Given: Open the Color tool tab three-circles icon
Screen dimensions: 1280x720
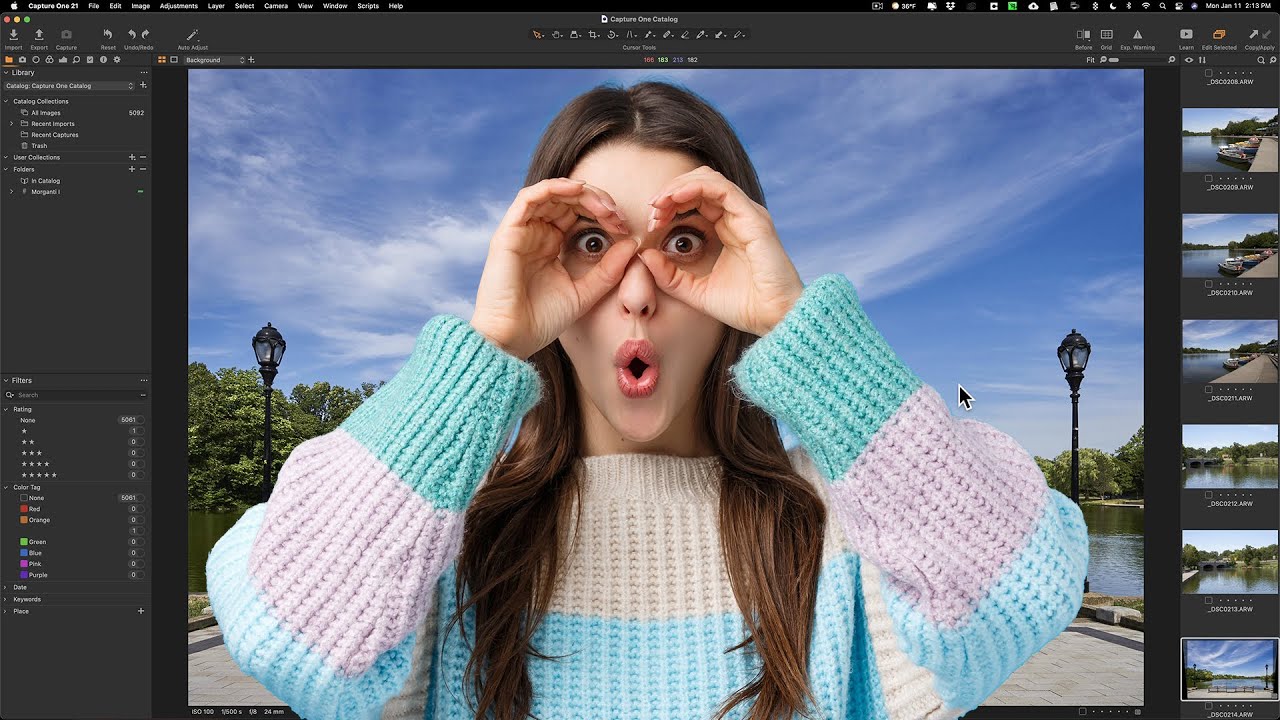Looking at the screenshot, I should coord(50,60).
